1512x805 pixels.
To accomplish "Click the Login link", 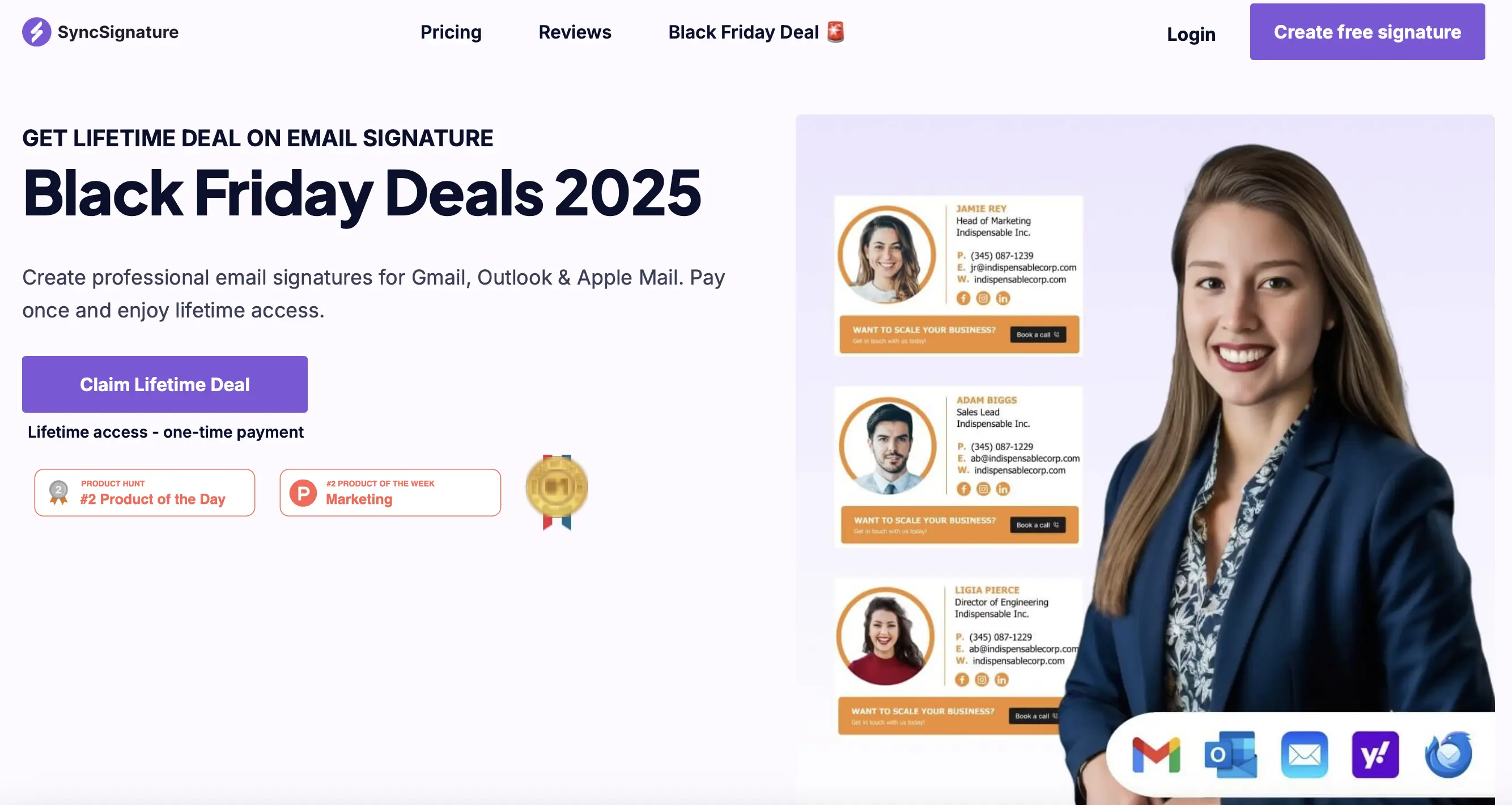I will [x=1191, y=34].
